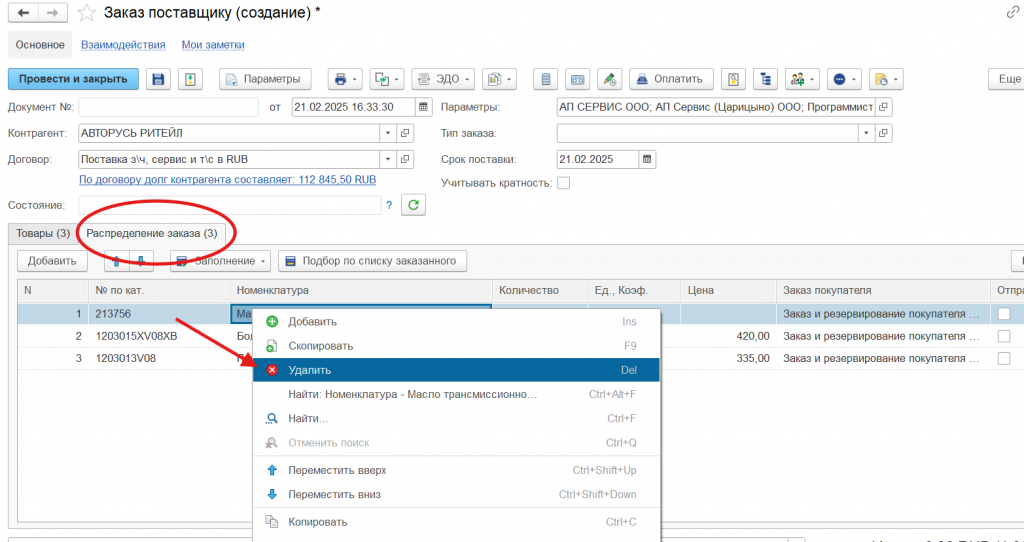Click the back navigation arrow

click(x=23, y=12)
